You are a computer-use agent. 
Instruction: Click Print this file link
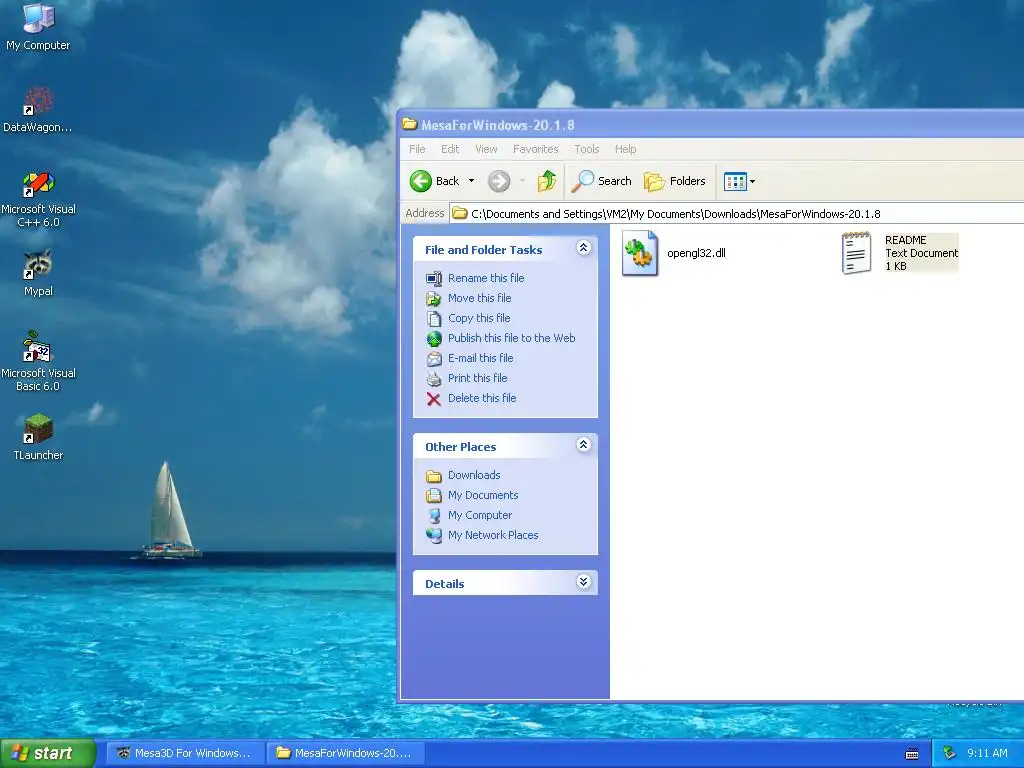477,378
